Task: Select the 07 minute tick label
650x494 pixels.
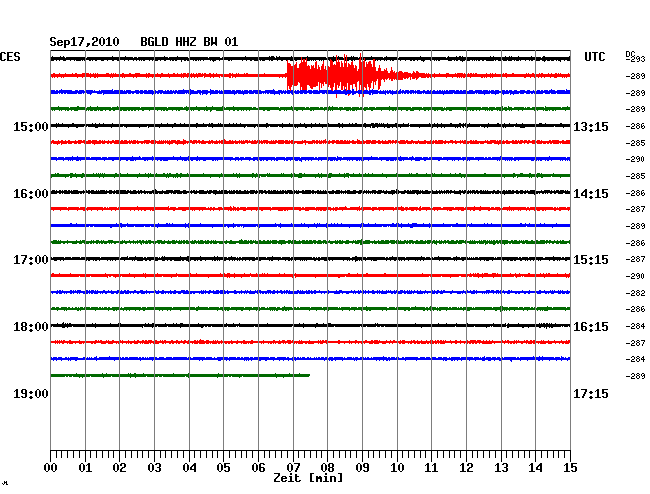Action: (293, 467)
